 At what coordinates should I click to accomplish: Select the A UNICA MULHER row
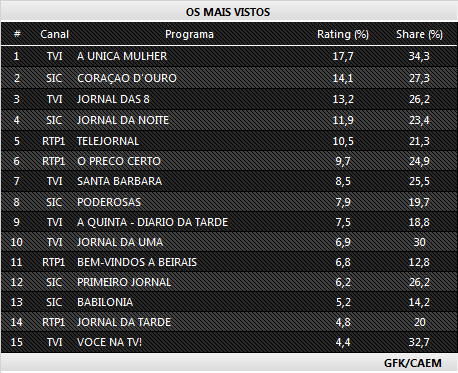(x=229, y=56)
